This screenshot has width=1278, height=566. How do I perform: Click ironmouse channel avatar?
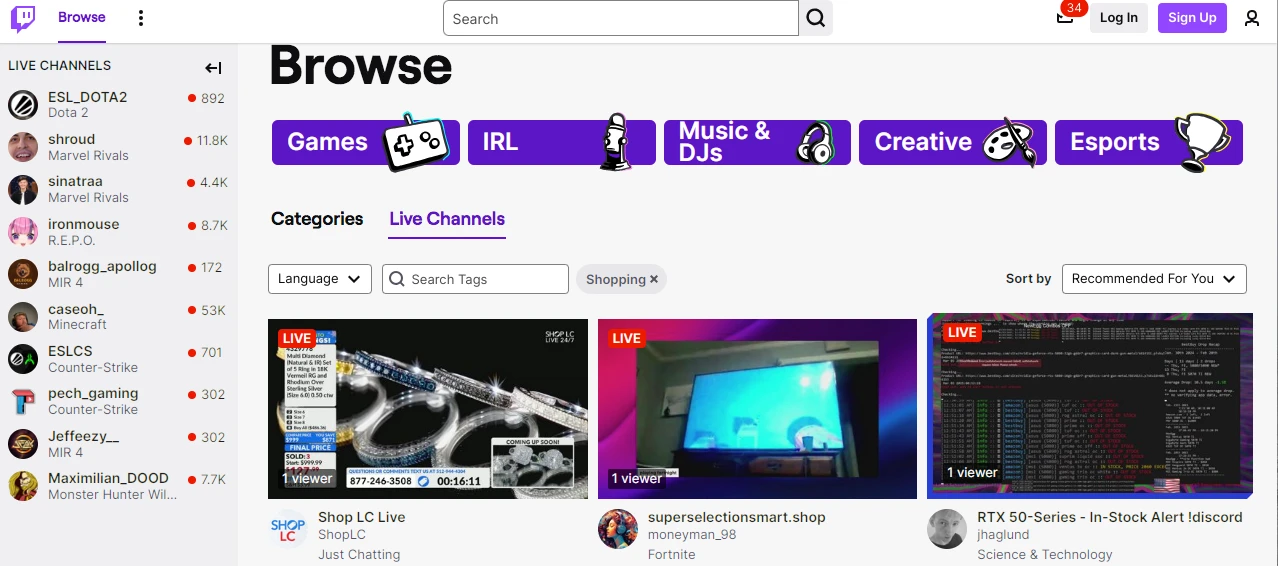(x=23, y=231)
